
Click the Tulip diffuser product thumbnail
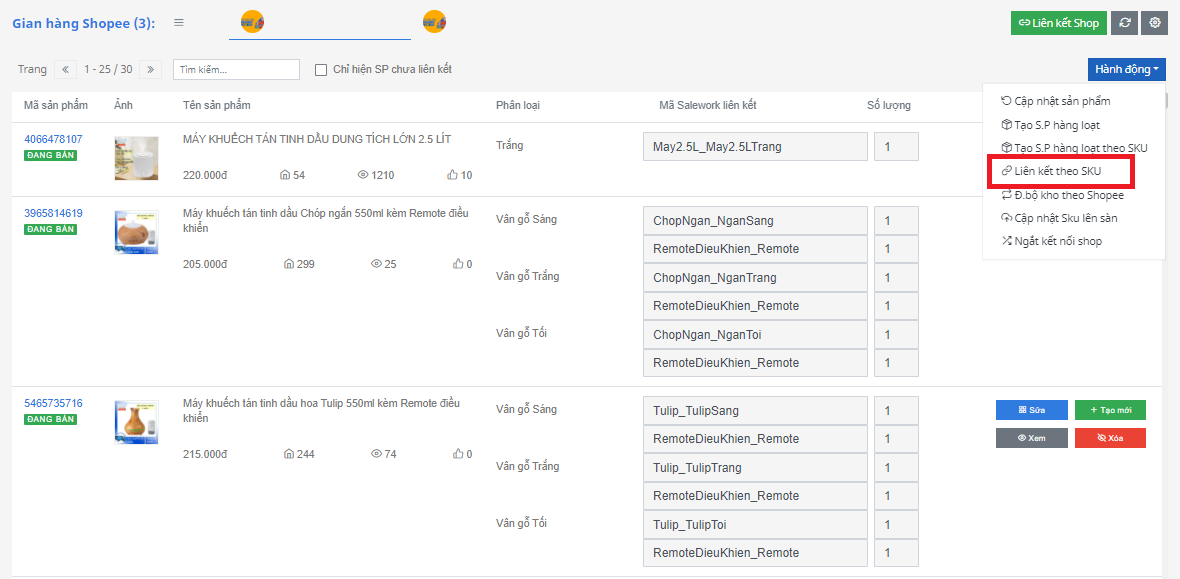pos(136,422)
